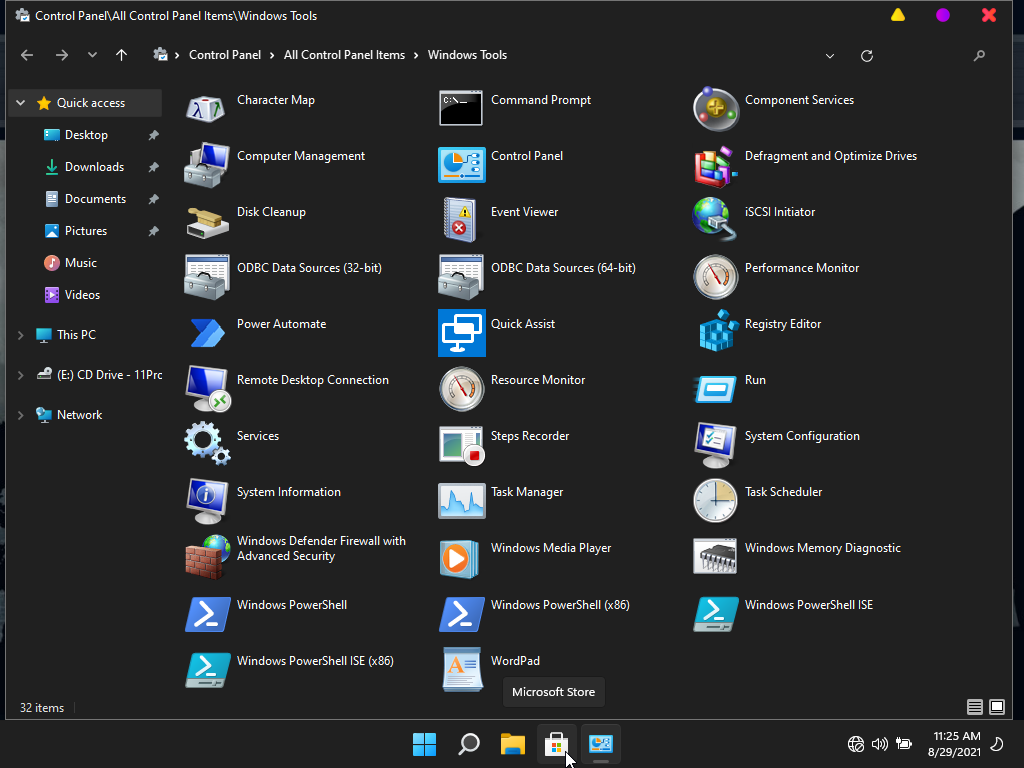The width and height of the screenshot is (1024, 768).
Task: Select the System Information icon
Action: (x=206, y=502)
